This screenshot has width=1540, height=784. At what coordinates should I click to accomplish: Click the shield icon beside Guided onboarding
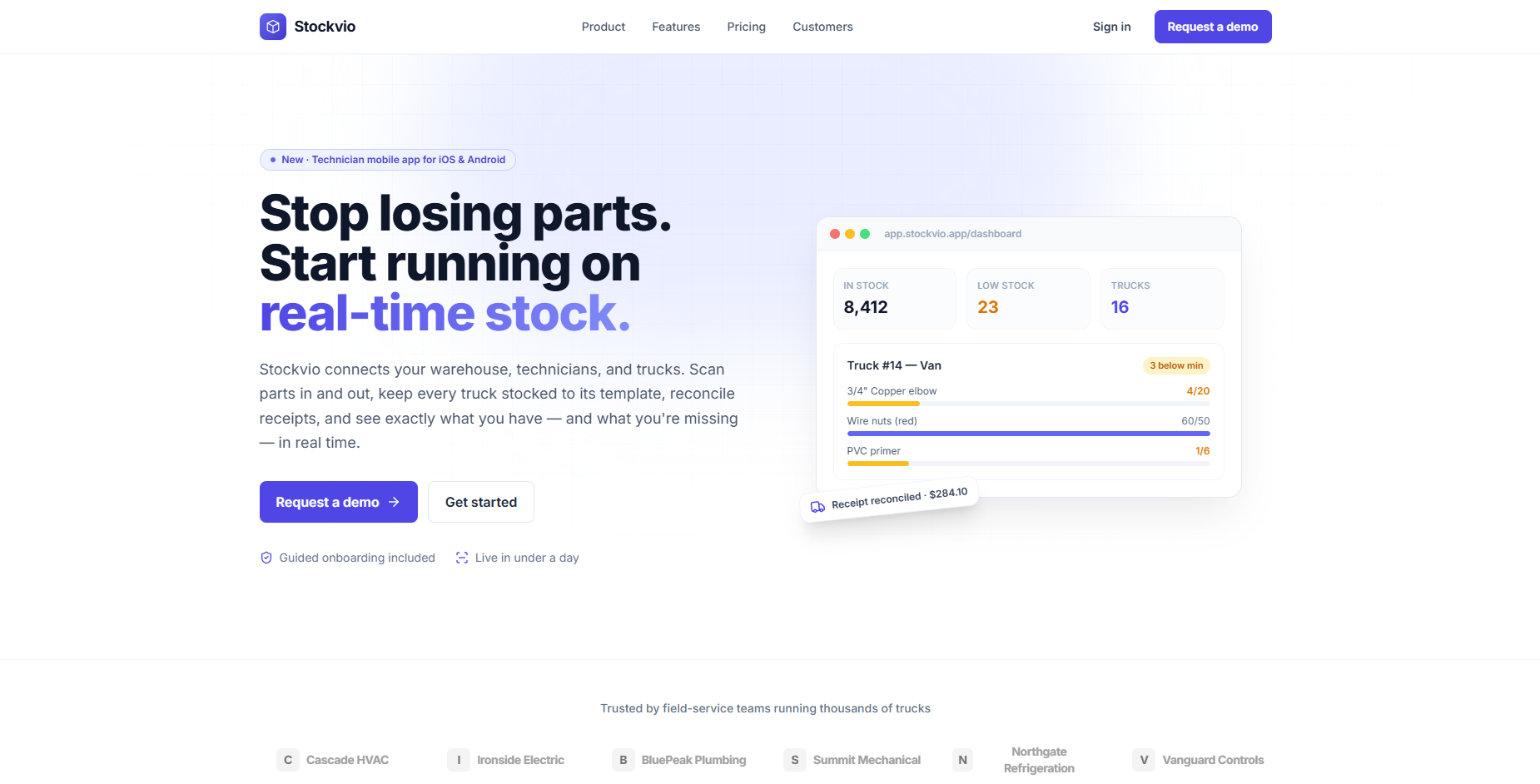pyautogui.click(x=266, y=558)
